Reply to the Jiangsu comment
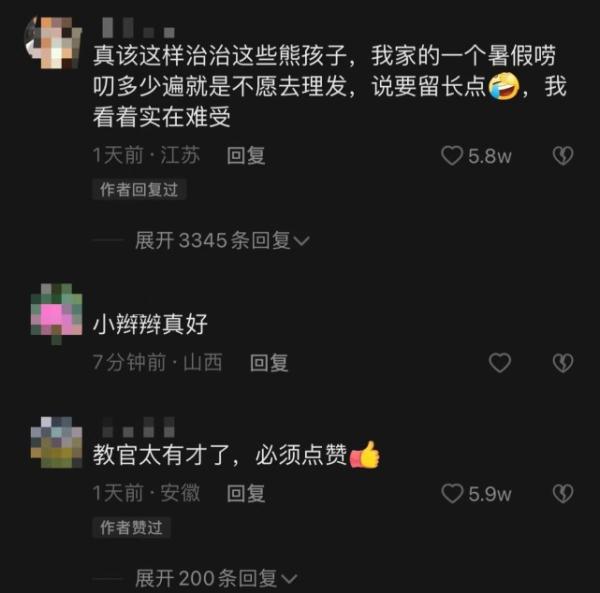600x593 pixels. (x=246, y=156)
